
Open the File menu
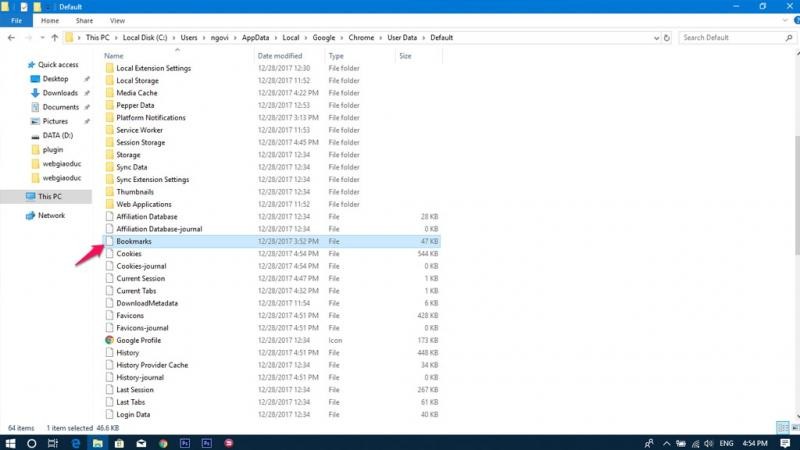click(x=16, y=20)
